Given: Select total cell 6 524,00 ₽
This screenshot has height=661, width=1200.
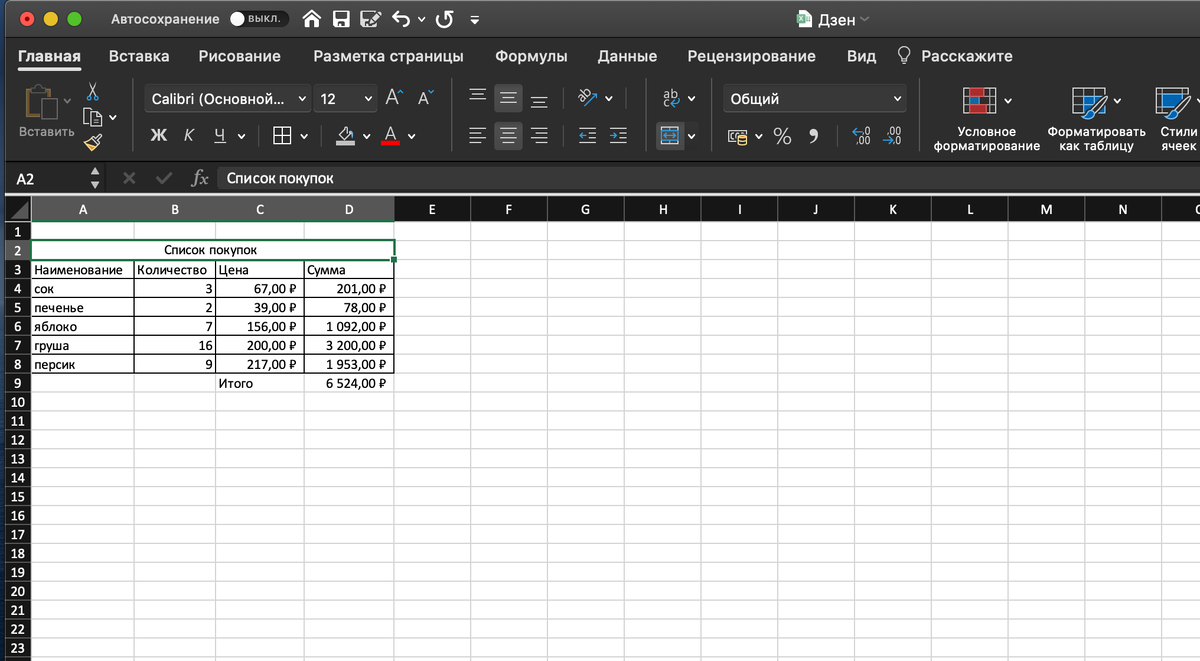Looking at the screenshot, I should (349, 383).
